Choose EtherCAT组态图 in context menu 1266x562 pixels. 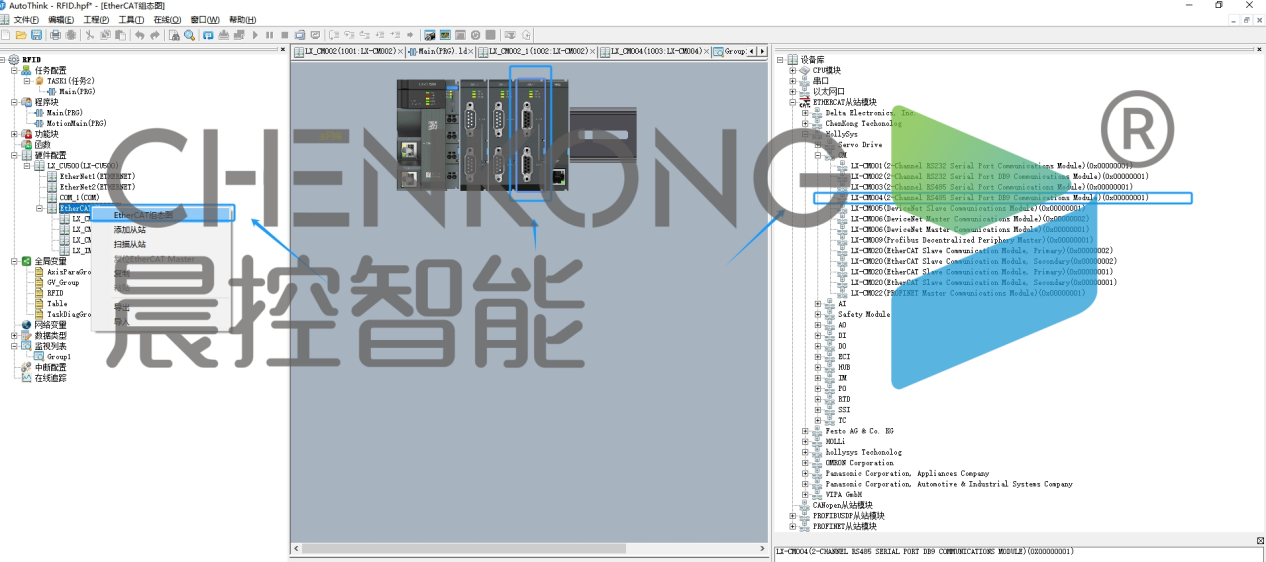[x=162, y=215]
